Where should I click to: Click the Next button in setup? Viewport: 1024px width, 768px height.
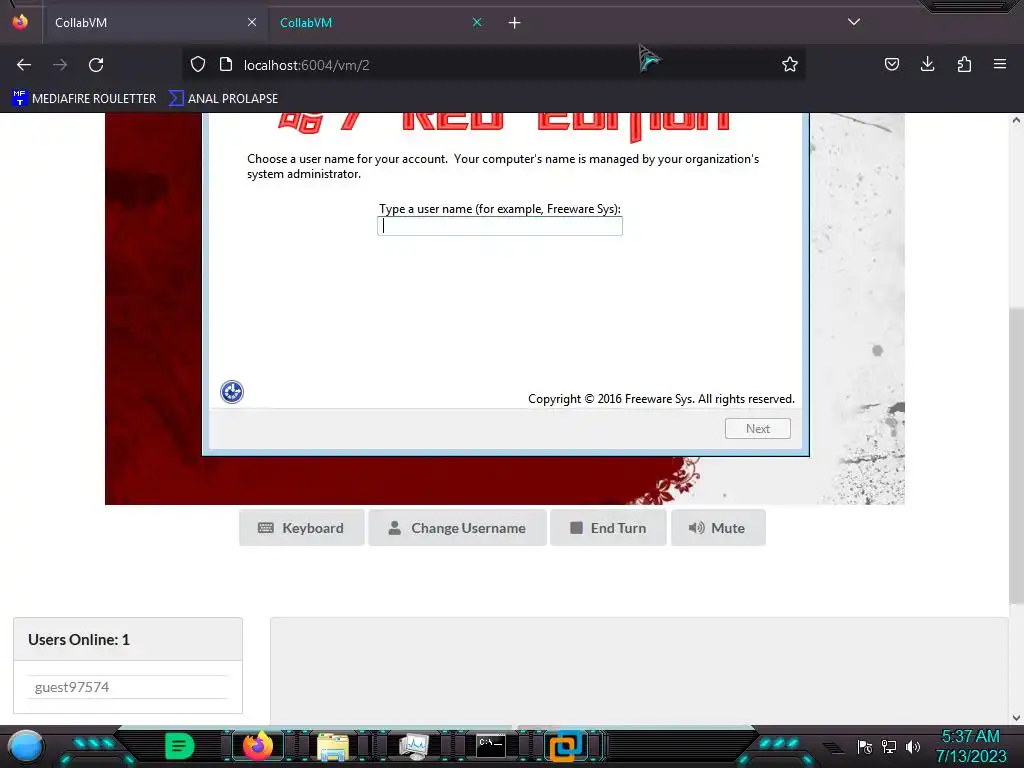click(758, 428)
